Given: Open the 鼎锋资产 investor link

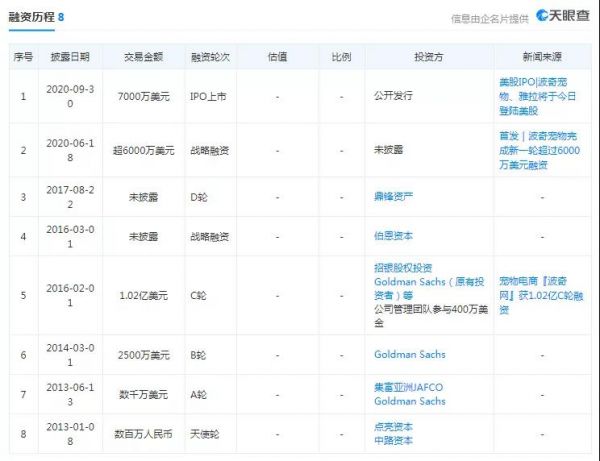Looking at the screenshot, I should [393, 197].
